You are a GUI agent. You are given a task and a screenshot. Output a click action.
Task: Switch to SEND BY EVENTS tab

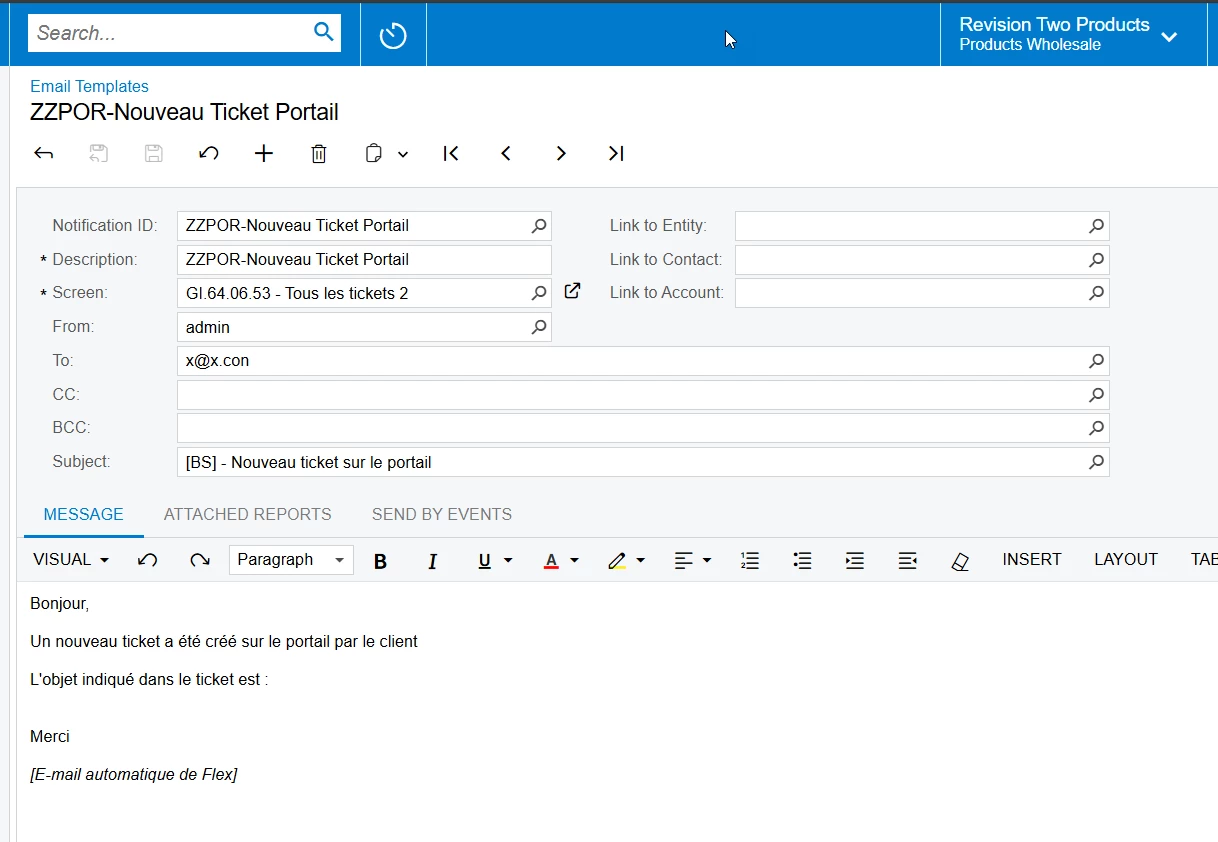[x=442, y=515]
